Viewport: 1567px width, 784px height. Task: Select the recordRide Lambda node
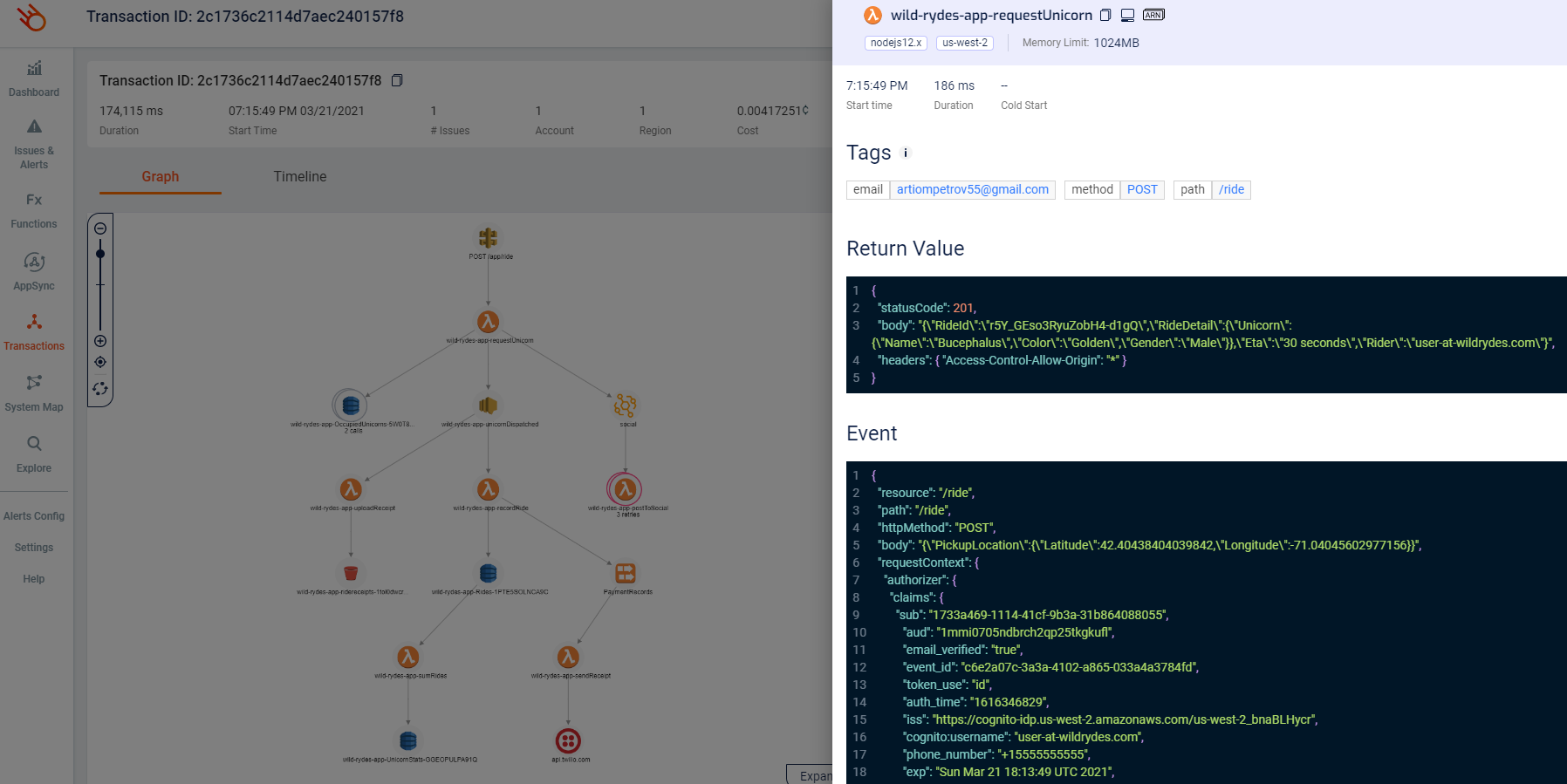(x=488, y=489)
